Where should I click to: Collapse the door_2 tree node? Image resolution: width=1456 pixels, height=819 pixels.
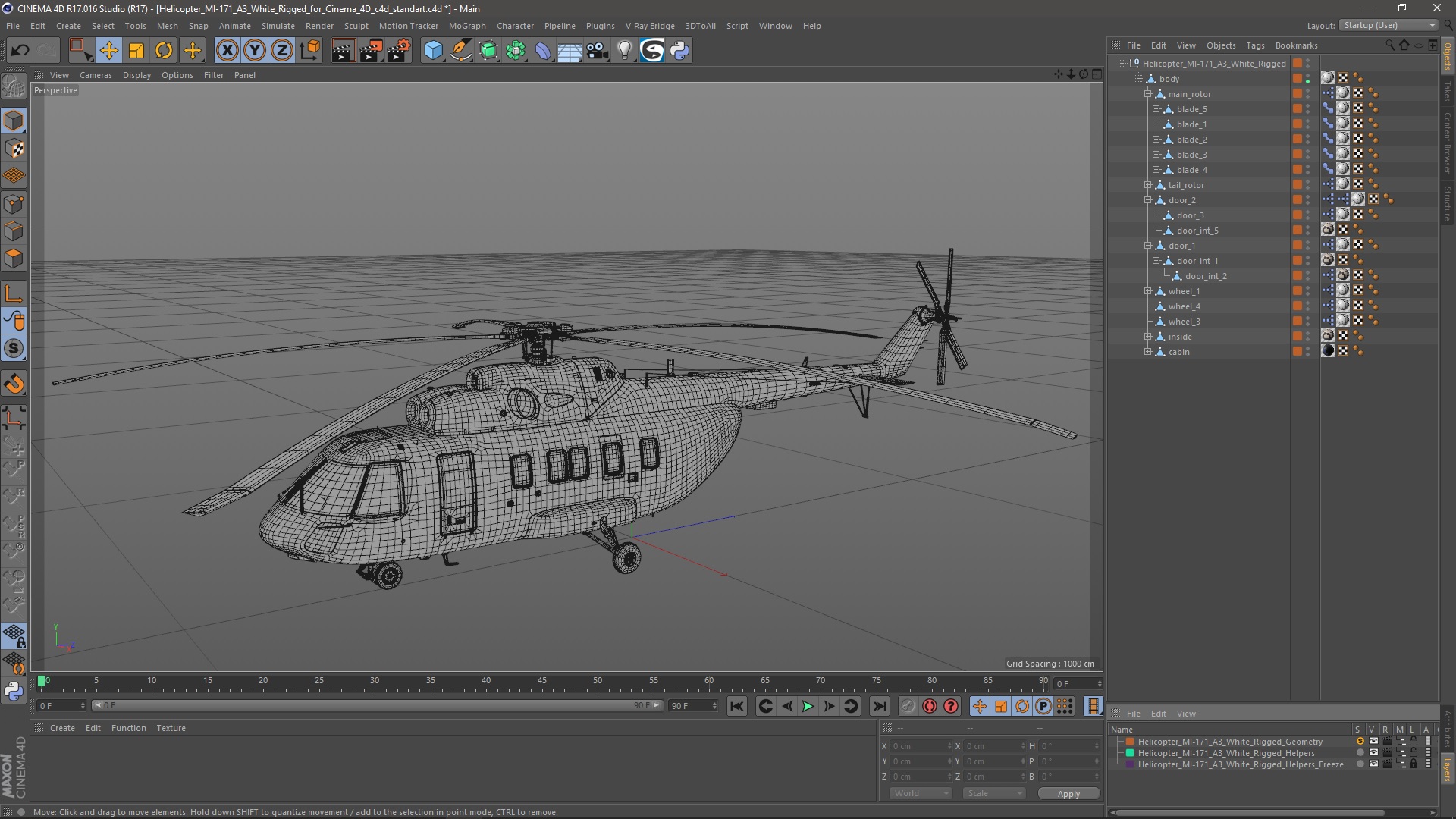1148,200
